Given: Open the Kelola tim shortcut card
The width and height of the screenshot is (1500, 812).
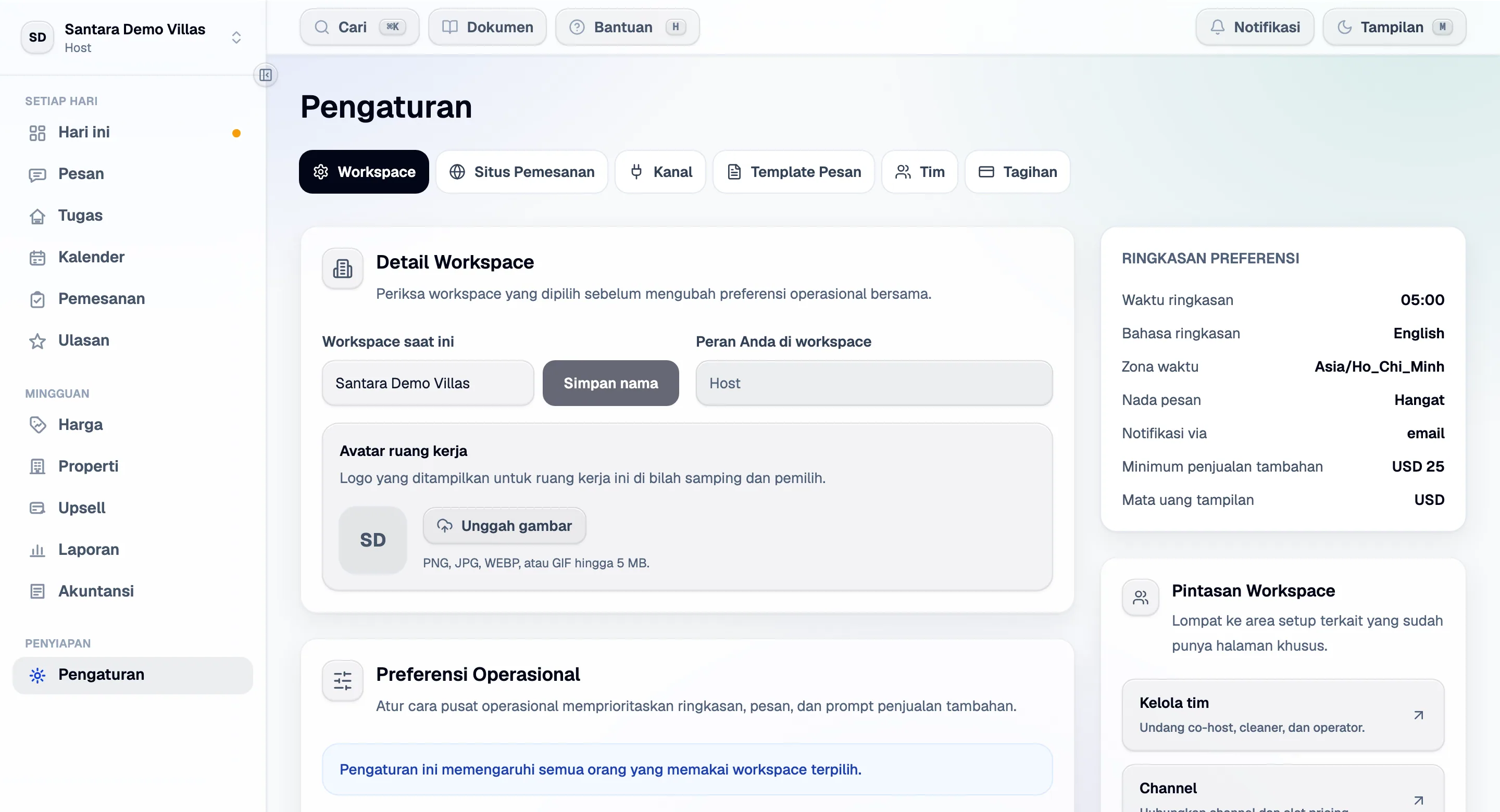Looking at the screenshot, I should (1283, 715).
